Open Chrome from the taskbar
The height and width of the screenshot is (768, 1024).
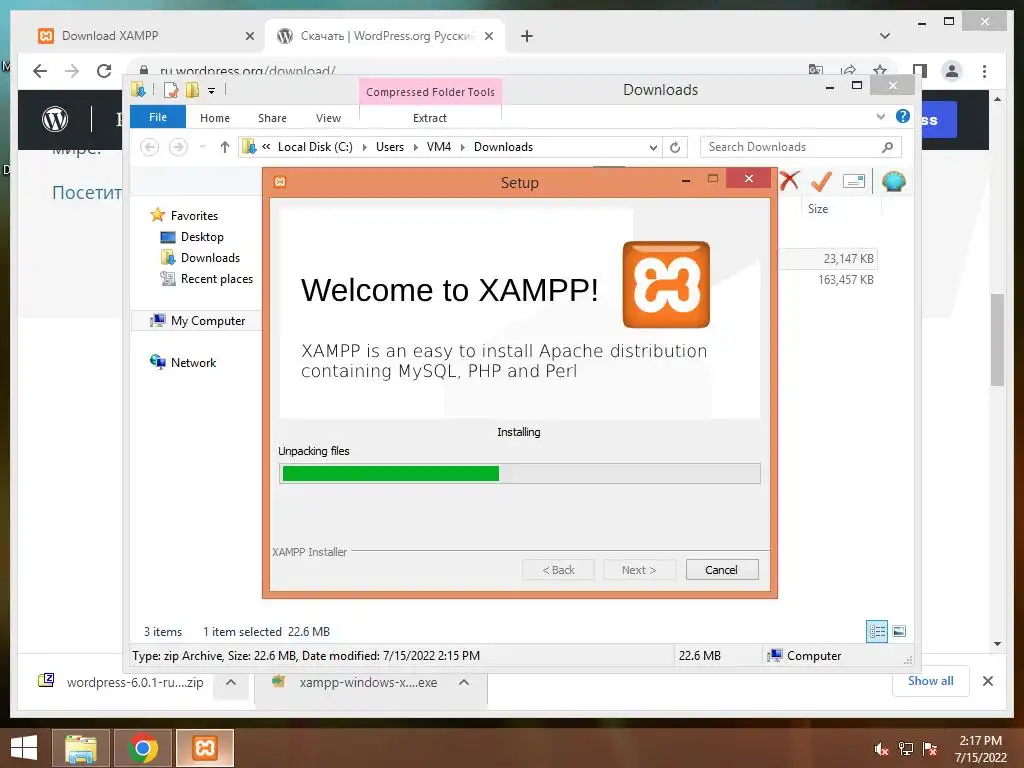pyautogui.click(x=143, y=748)
